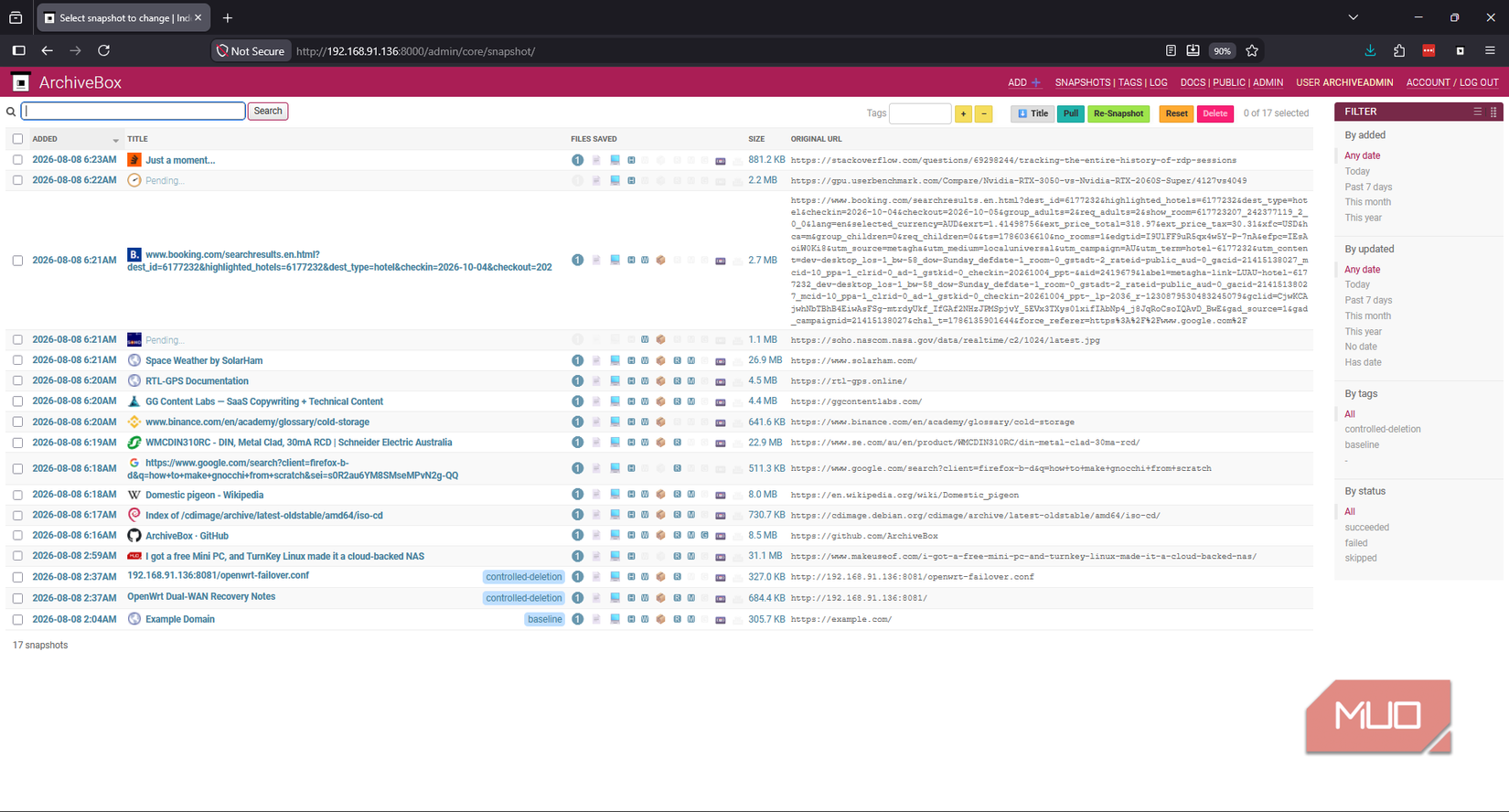The image size is (1509, 812).
Task: Check the Space Weather by SolarHam checkbox
Action: point(17,360)
